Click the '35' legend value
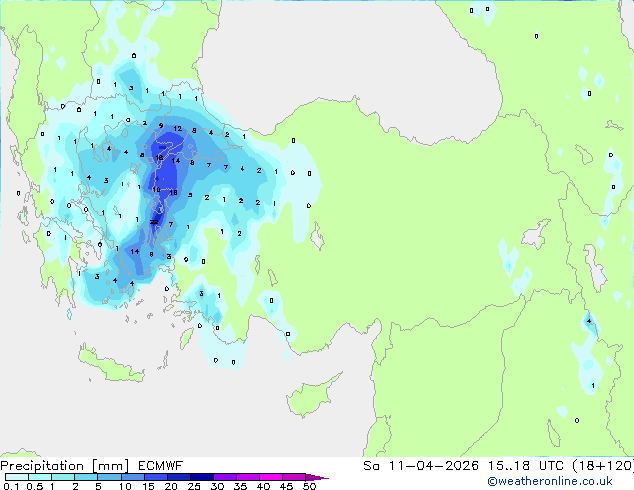 pyautogui.click(x=240, y=486)
